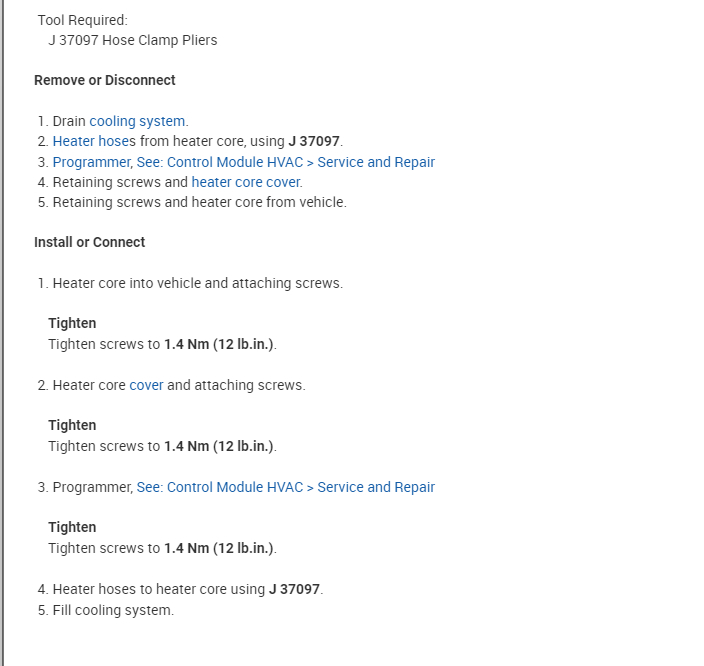Click the Remove or Disconnect heading
Image resolution: width=704 pixels, height=666 pixels.
(104, 80)
